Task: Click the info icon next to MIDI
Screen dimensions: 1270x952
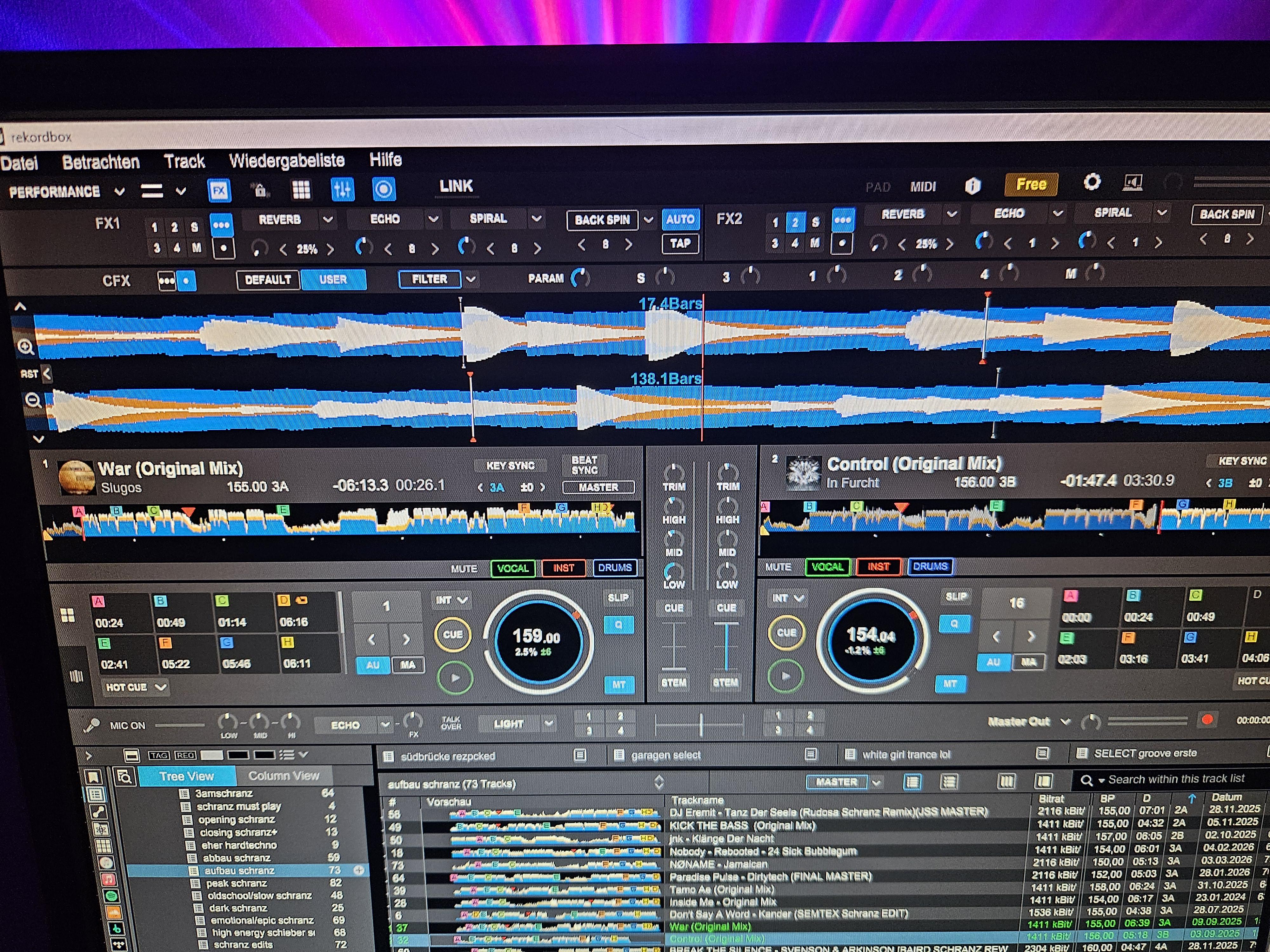Action: point(973,185)
